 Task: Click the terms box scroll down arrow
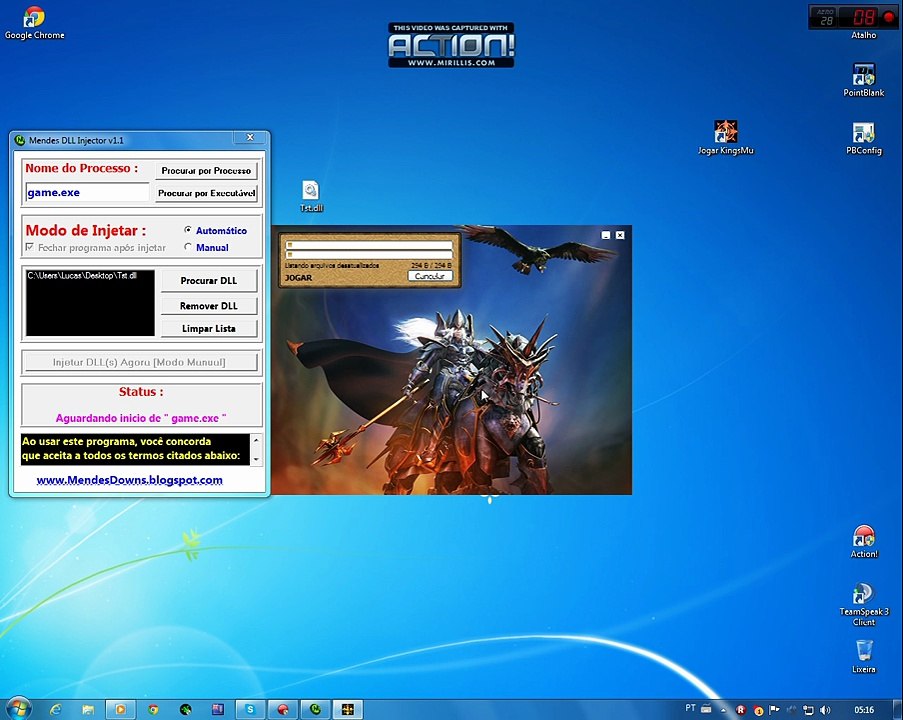pyautogui.click(x=256, y=459)
